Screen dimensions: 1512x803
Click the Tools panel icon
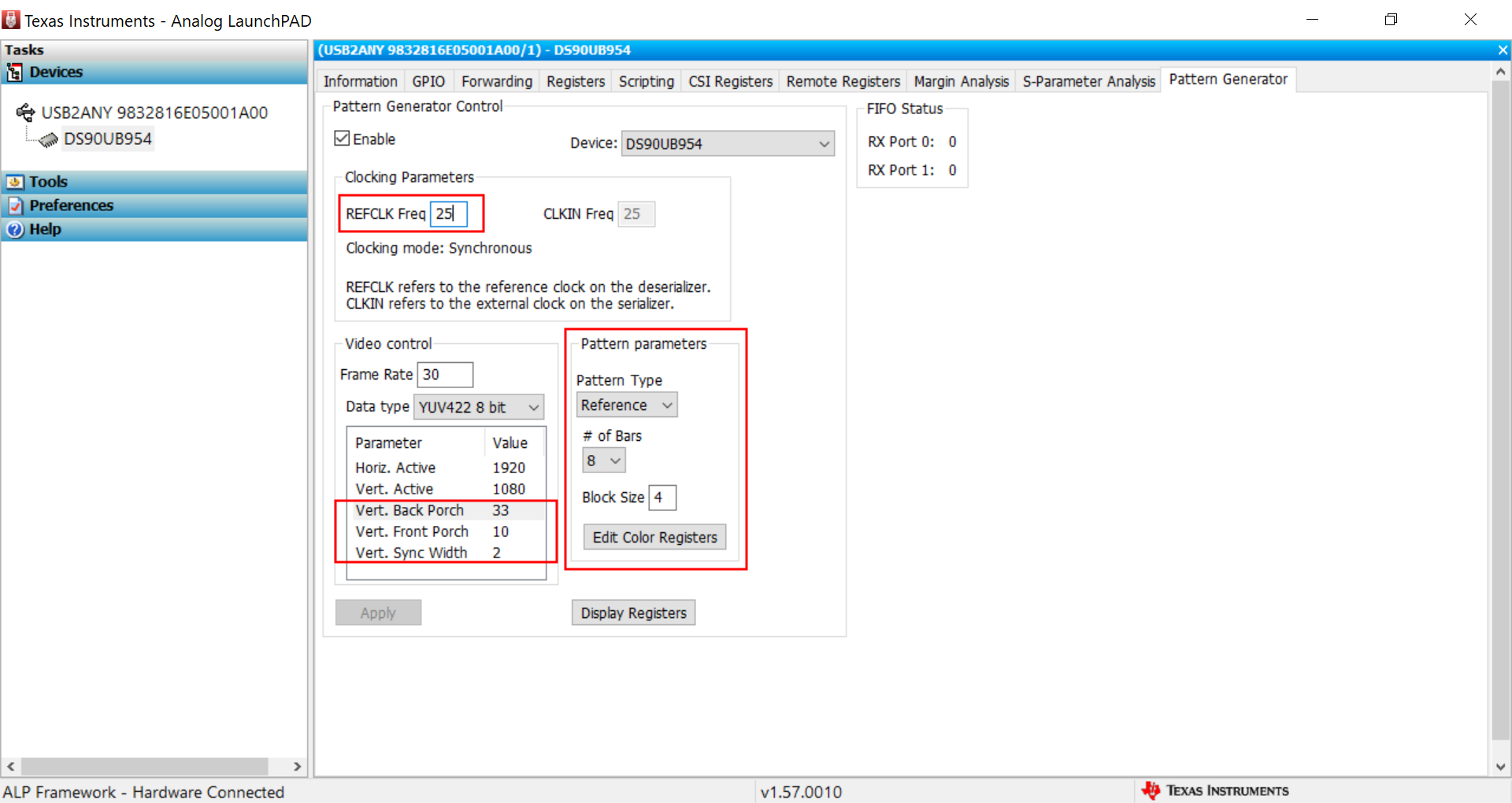tap(15, 182)
